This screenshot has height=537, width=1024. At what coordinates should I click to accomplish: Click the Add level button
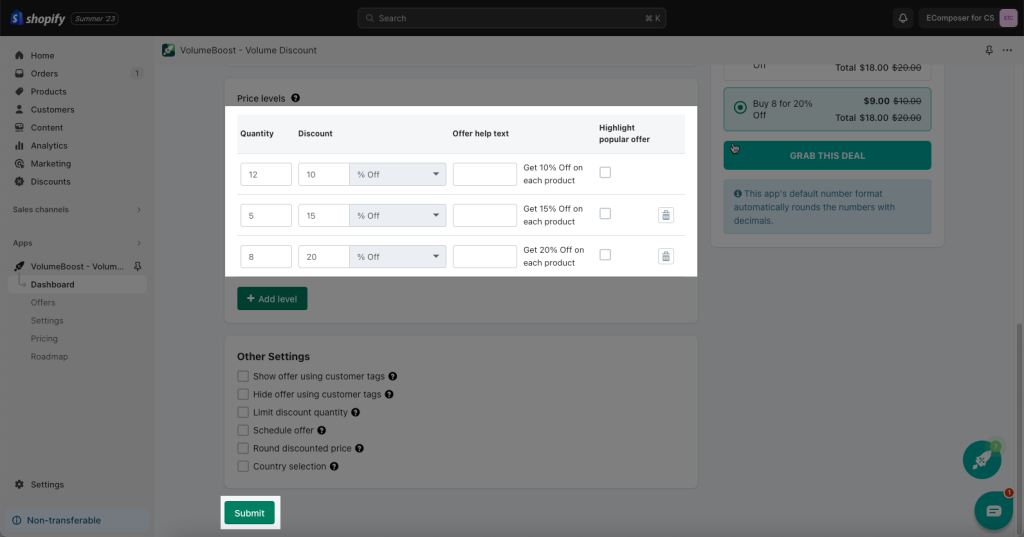pos(272,299)
